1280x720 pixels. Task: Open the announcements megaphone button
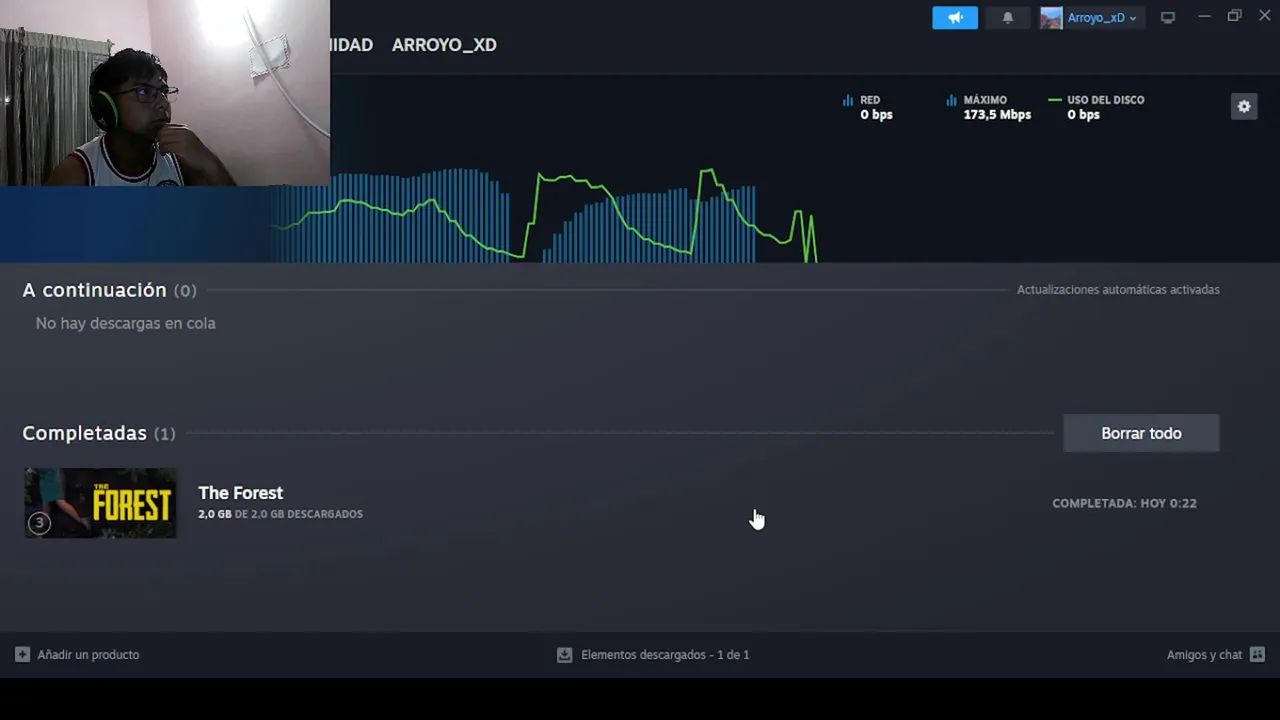(x=955, y=17)
